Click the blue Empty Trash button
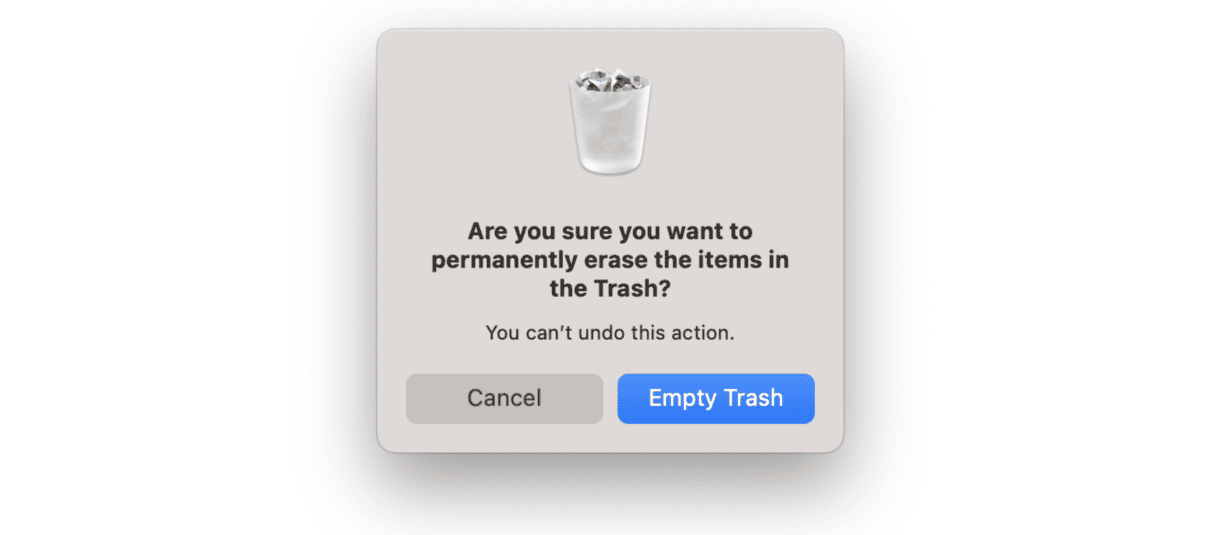1215x535 pixels. 716,398
